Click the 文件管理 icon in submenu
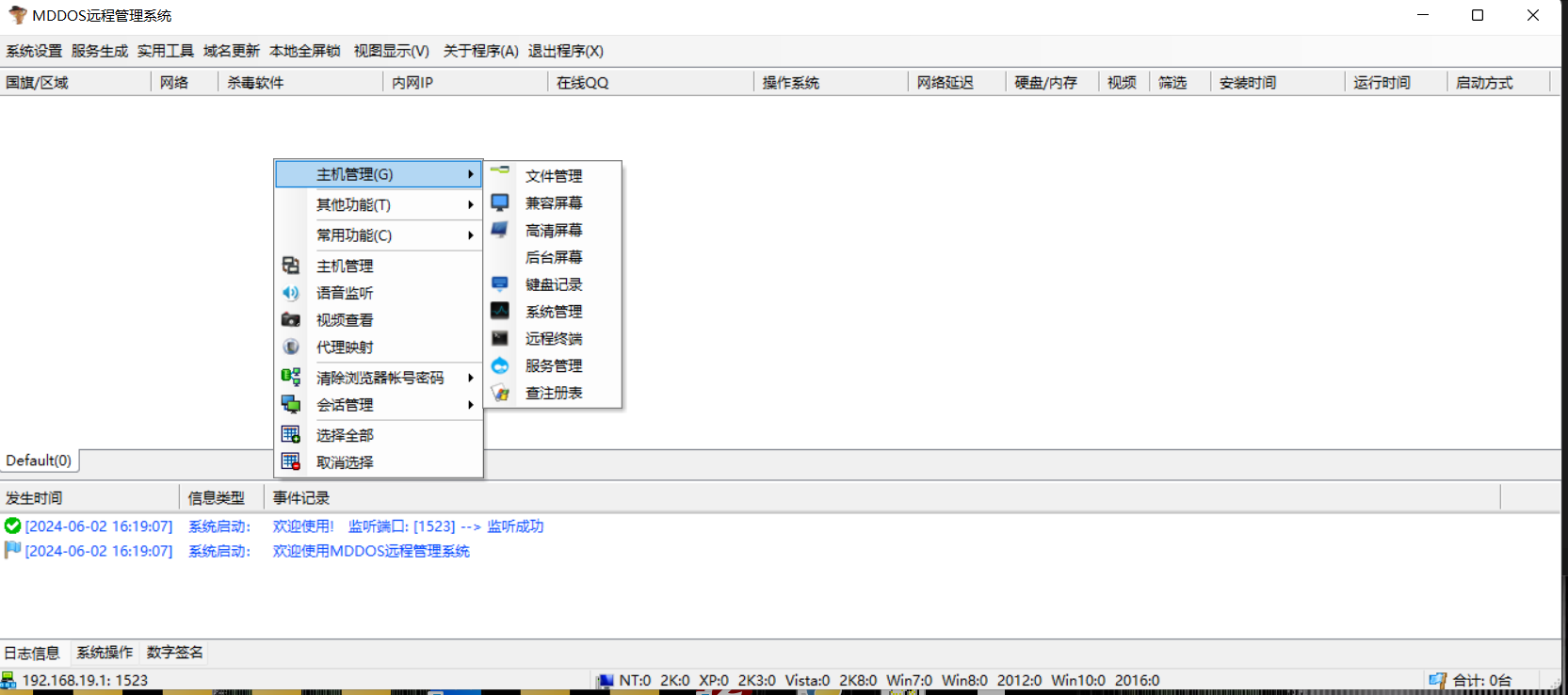Viewport: 1568px width, 695px height. [500, 170]
